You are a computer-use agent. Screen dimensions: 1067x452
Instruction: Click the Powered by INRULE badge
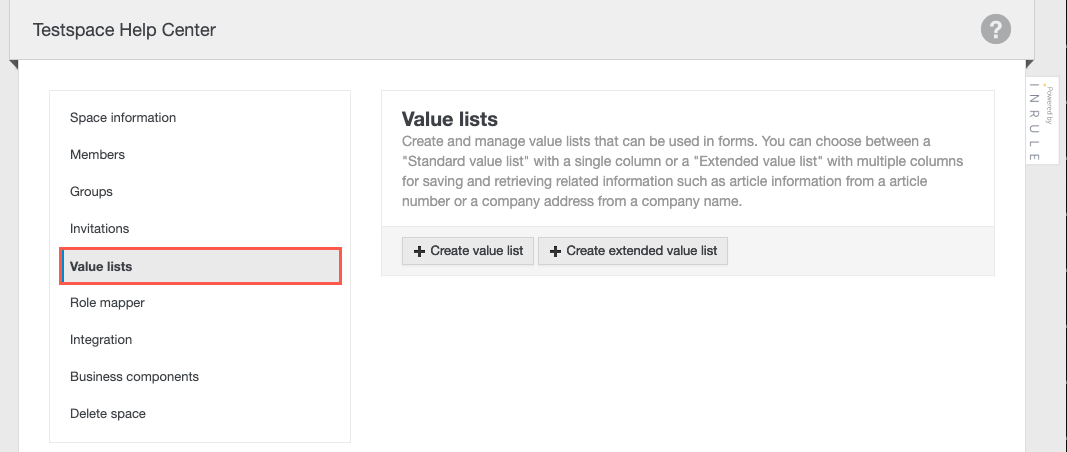click(1048, 121)
